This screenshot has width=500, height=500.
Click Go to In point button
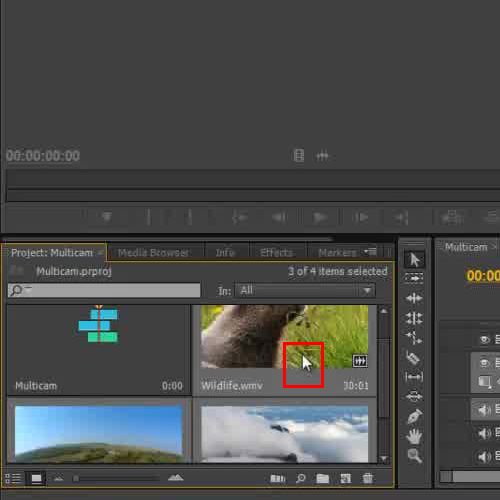tap(239, 217)
